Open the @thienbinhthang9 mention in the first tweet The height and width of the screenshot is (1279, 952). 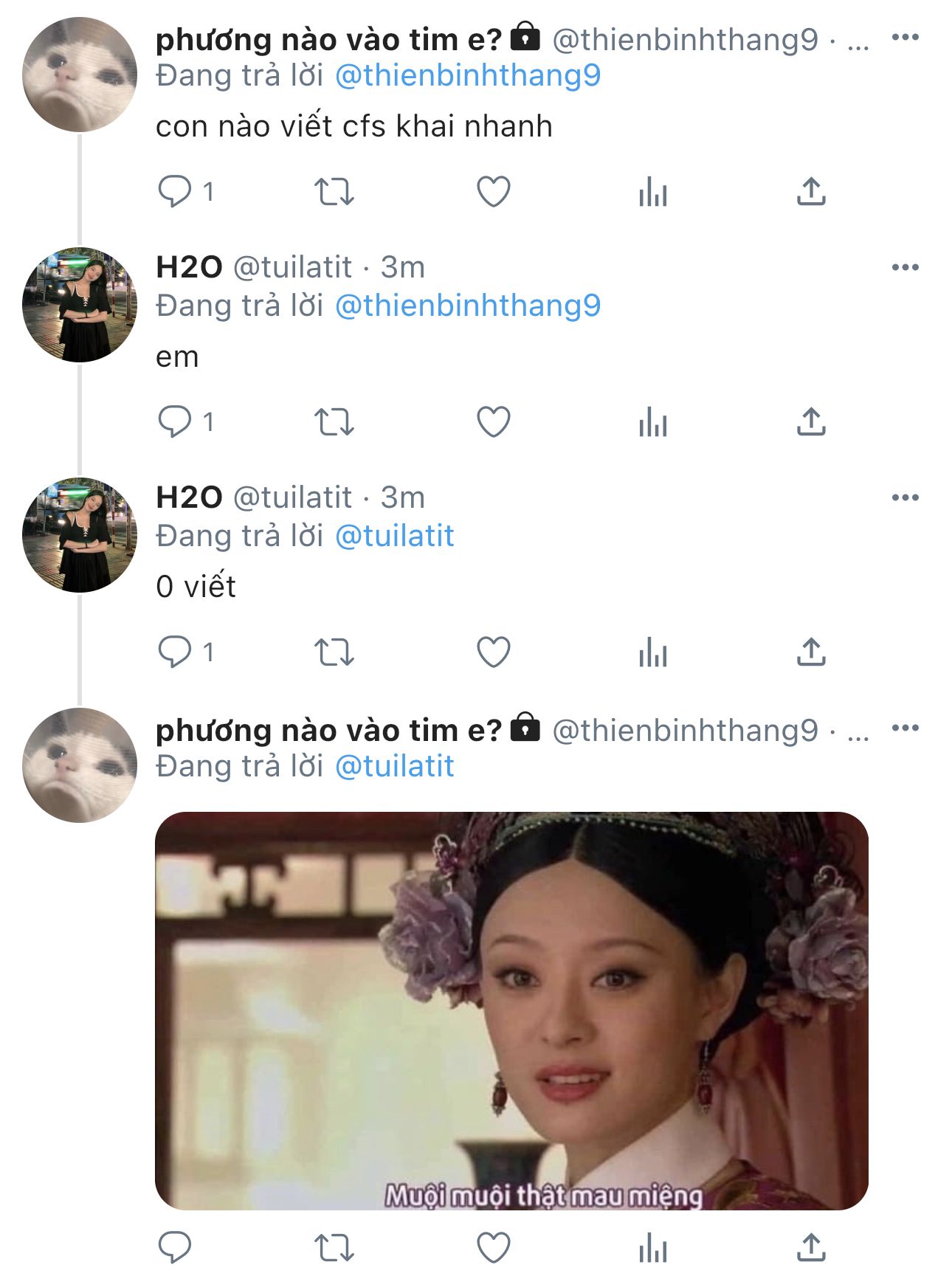[x=468, y=76]
